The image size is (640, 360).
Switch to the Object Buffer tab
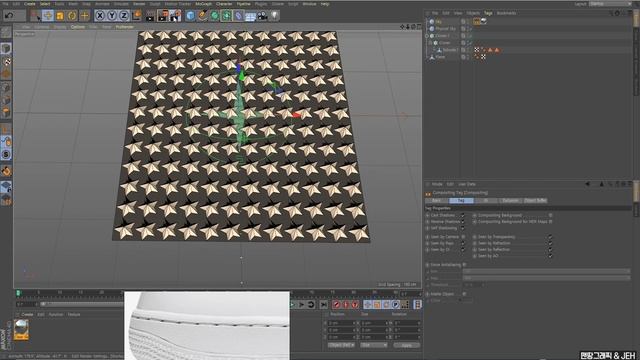click(x=535, y=200)
